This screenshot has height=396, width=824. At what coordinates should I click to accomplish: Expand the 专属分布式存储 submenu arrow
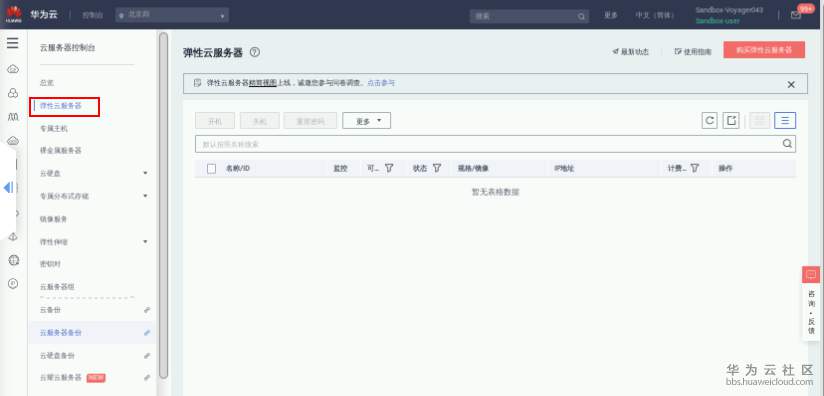(146, 196)
